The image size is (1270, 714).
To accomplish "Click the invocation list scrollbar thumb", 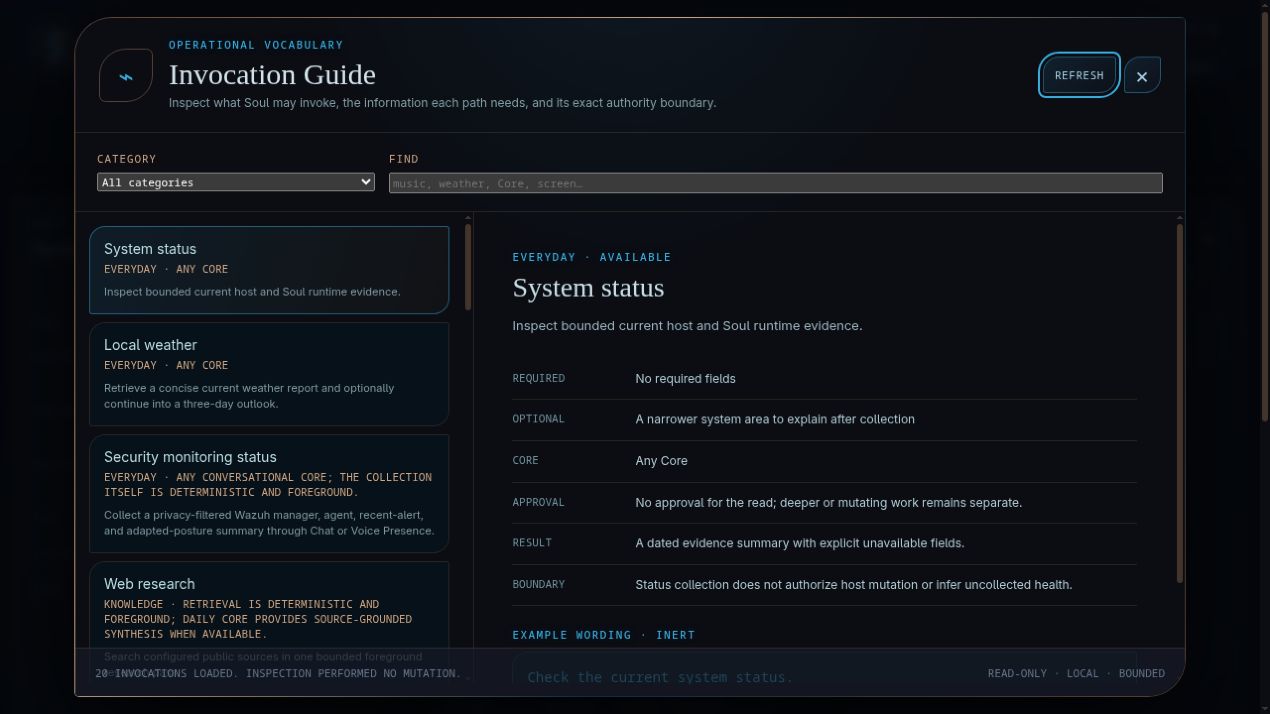I will click(468, 267).
